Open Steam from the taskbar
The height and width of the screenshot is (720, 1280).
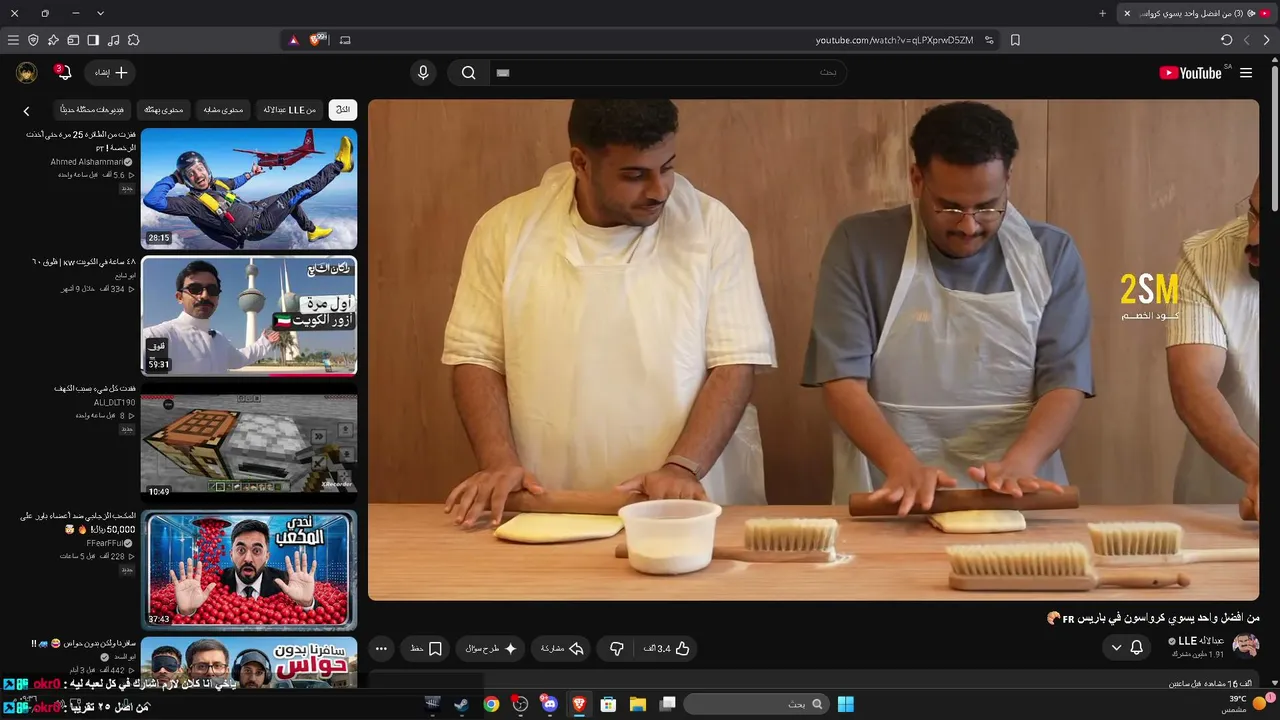pos(461,704)
